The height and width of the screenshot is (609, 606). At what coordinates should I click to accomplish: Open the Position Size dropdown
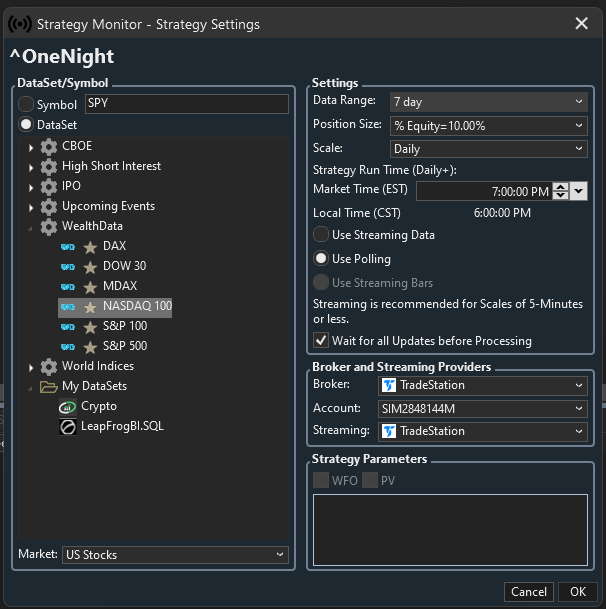[x=579, y=125]
